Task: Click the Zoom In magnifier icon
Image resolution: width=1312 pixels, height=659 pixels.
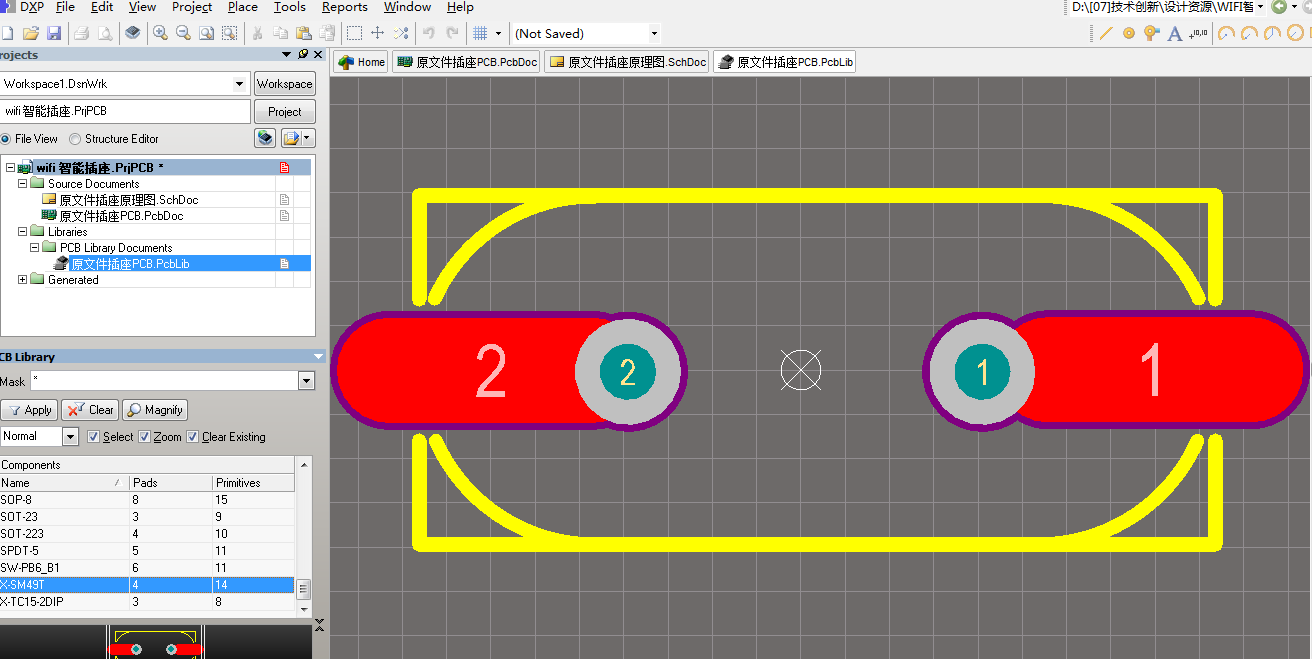Action: [160, 33]
